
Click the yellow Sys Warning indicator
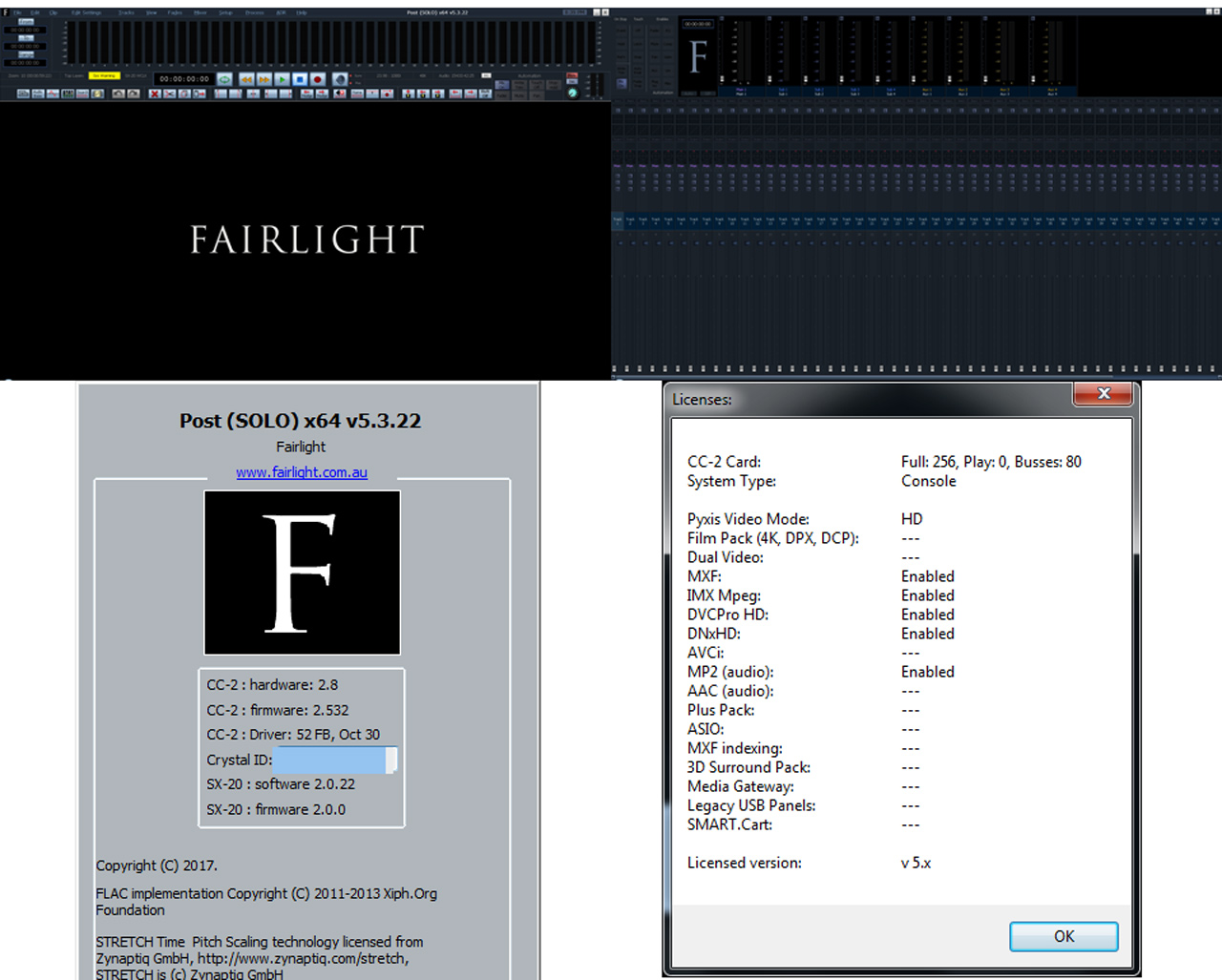(104, 75)
